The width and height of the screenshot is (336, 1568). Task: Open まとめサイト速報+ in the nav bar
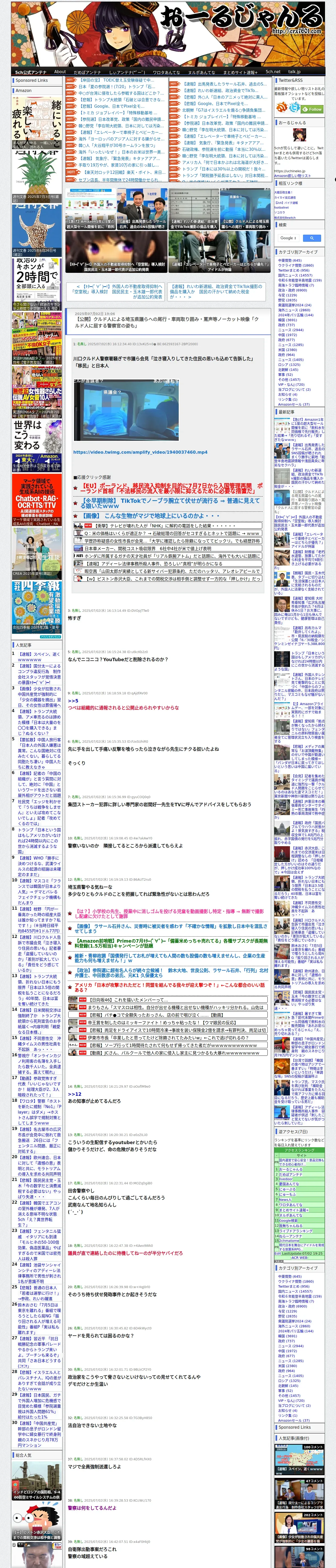(240, 72)
